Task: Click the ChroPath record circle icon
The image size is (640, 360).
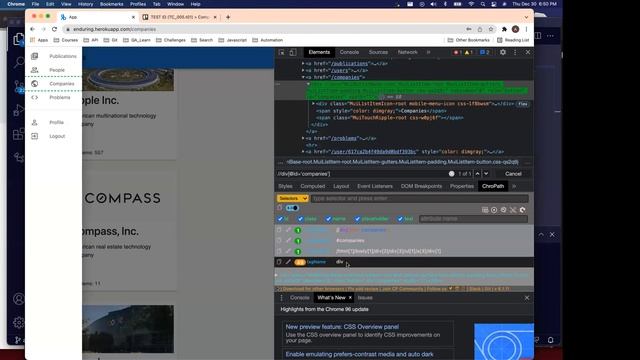Action: coord(494,210)
